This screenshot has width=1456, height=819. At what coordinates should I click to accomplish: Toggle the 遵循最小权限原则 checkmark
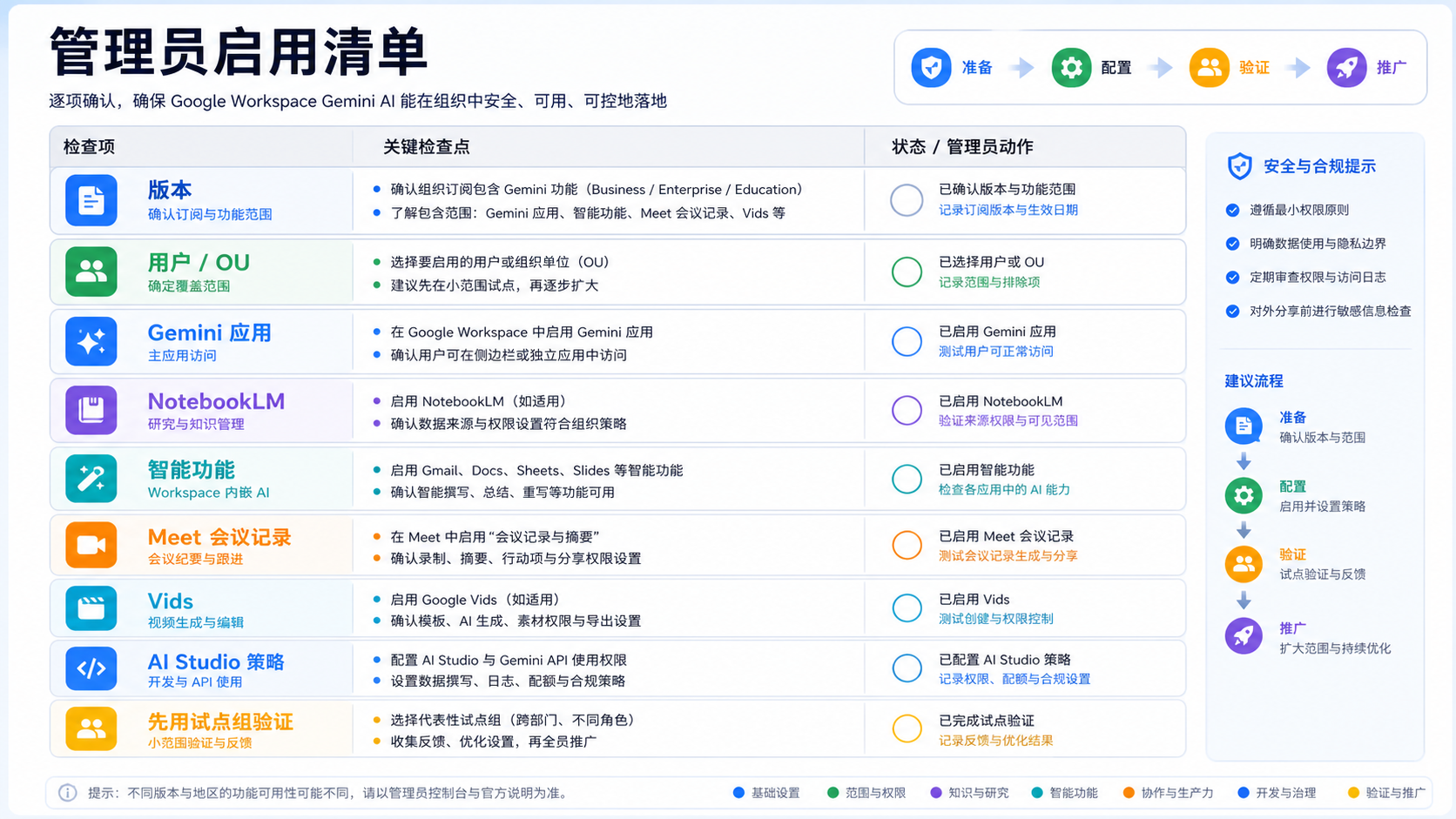(1232, 210)
